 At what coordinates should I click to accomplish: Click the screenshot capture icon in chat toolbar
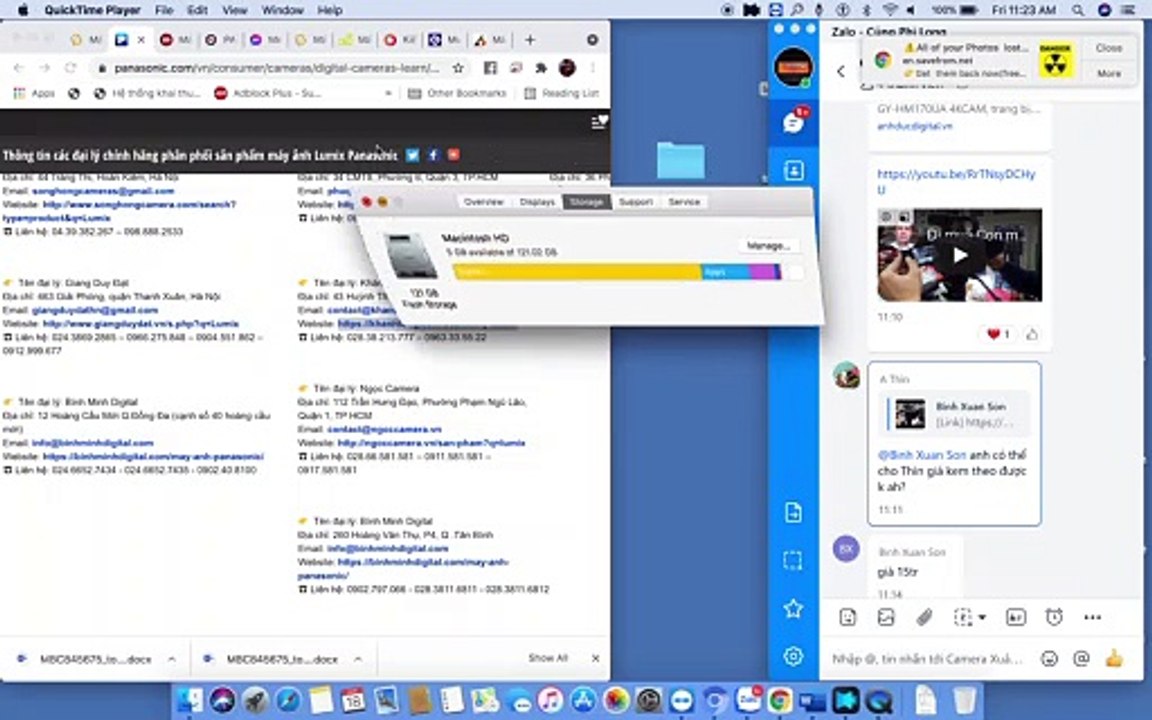pos(963,617)
